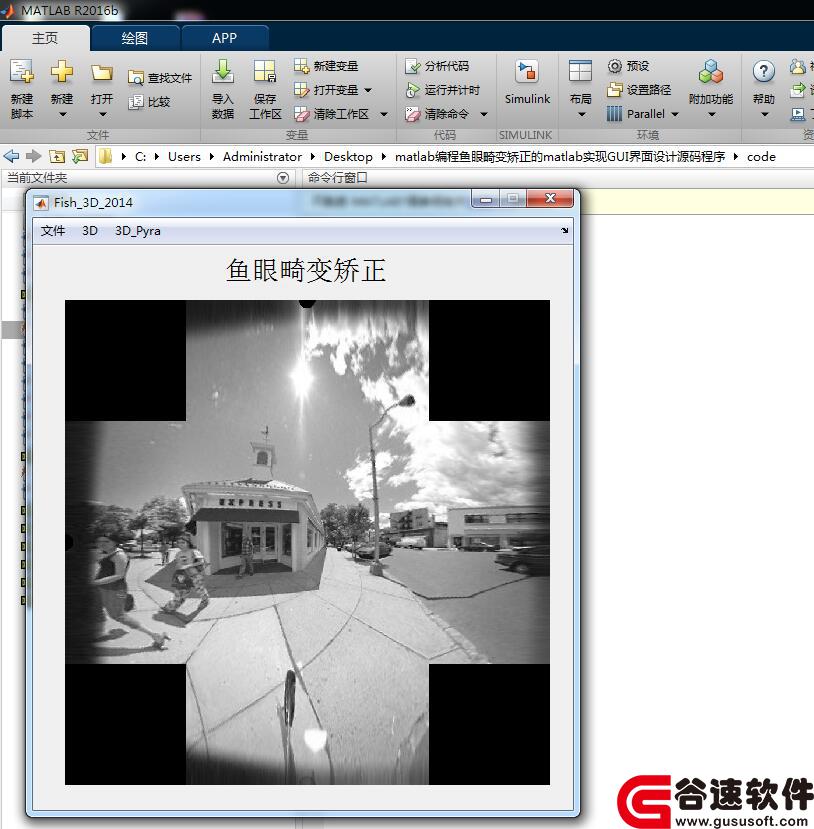Open the 3D_Pyra menu in Fish_3D_2014

138,231
